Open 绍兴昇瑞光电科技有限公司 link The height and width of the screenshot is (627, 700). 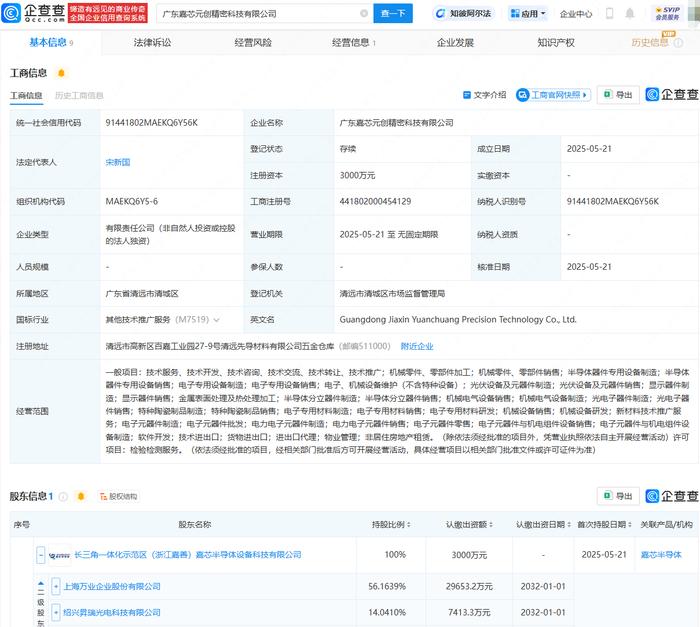point(112,613)
